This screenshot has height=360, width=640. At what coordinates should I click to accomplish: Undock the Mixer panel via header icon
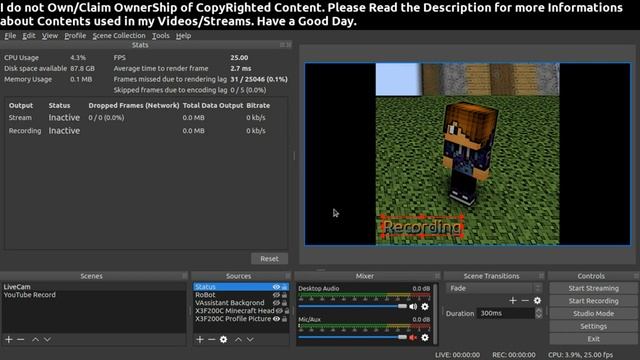[x=437, y=276]
